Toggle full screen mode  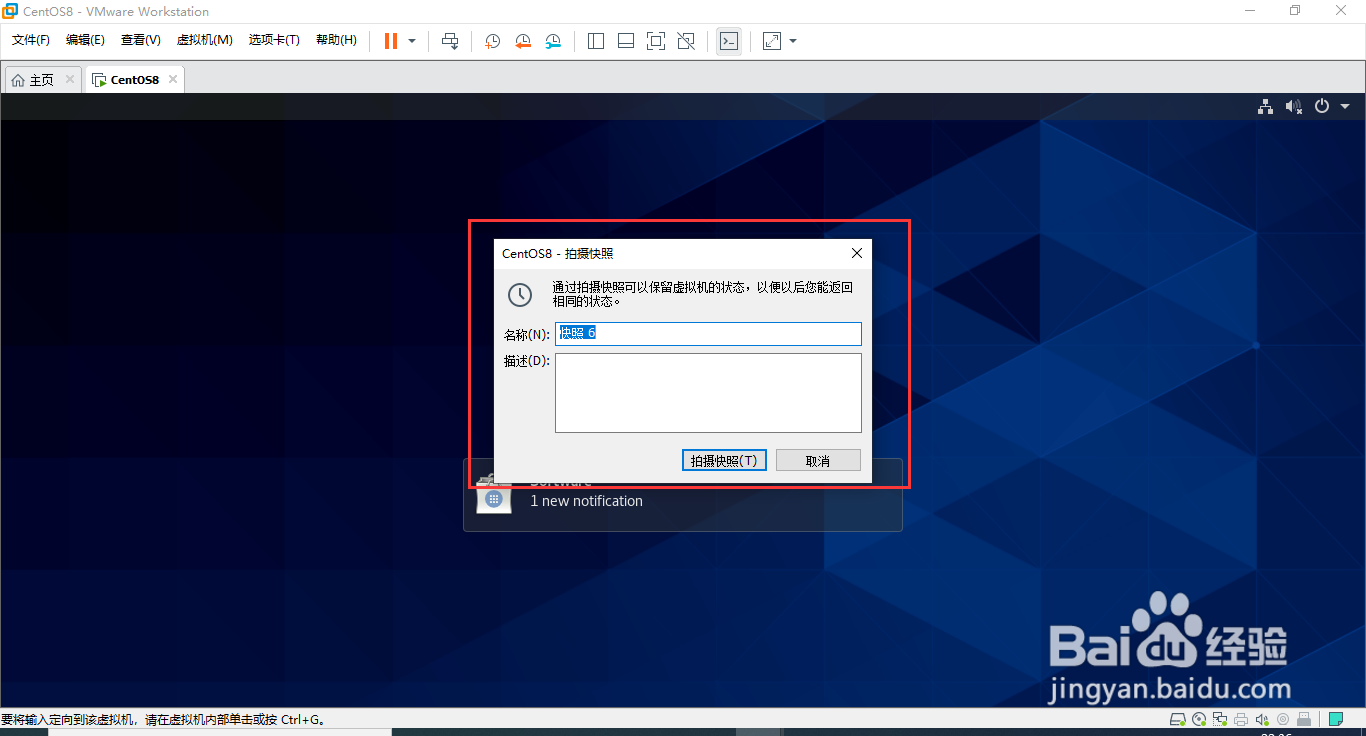click(x=655, y=41)
